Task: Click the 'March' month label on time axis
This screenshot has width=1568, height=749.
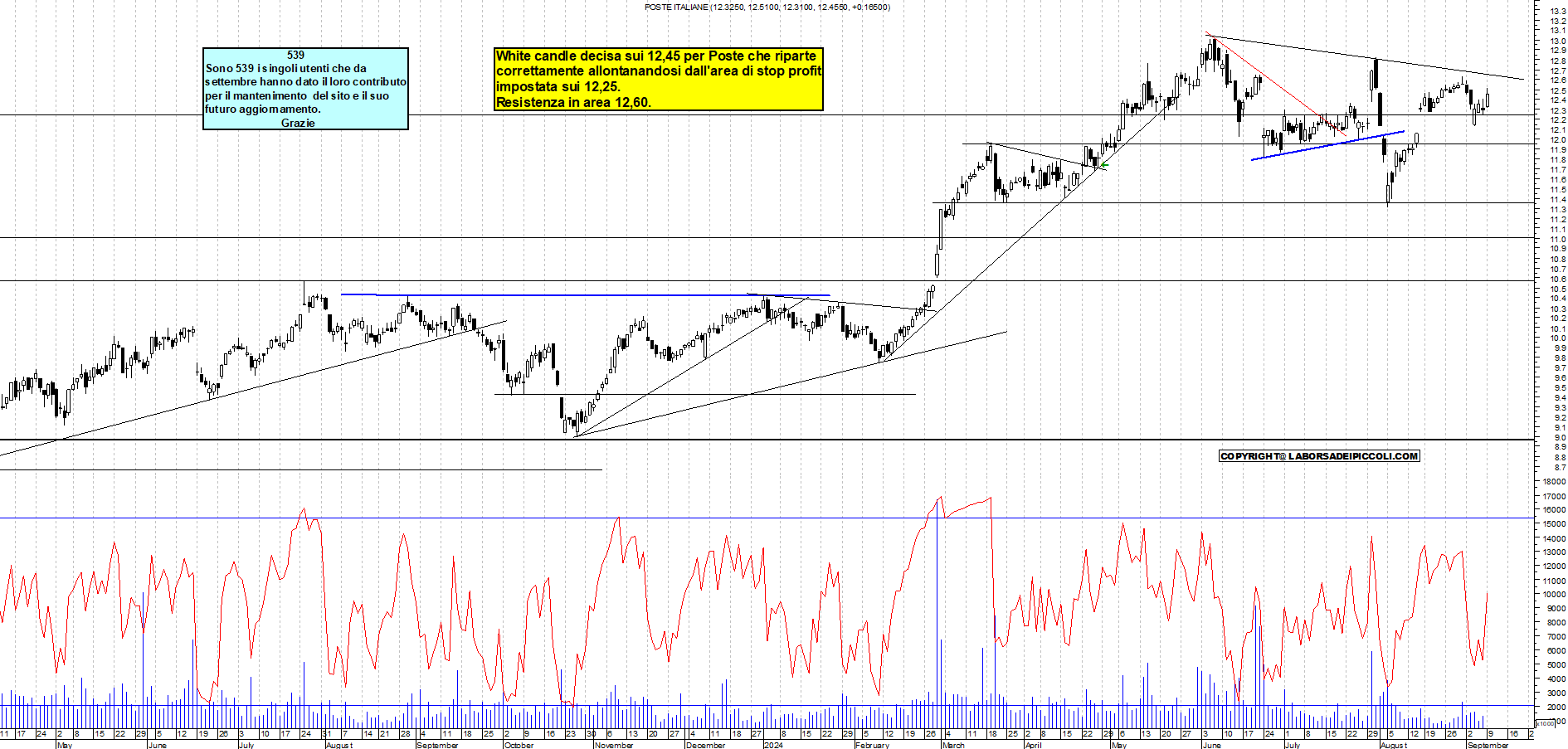Action: click(954, 745)
